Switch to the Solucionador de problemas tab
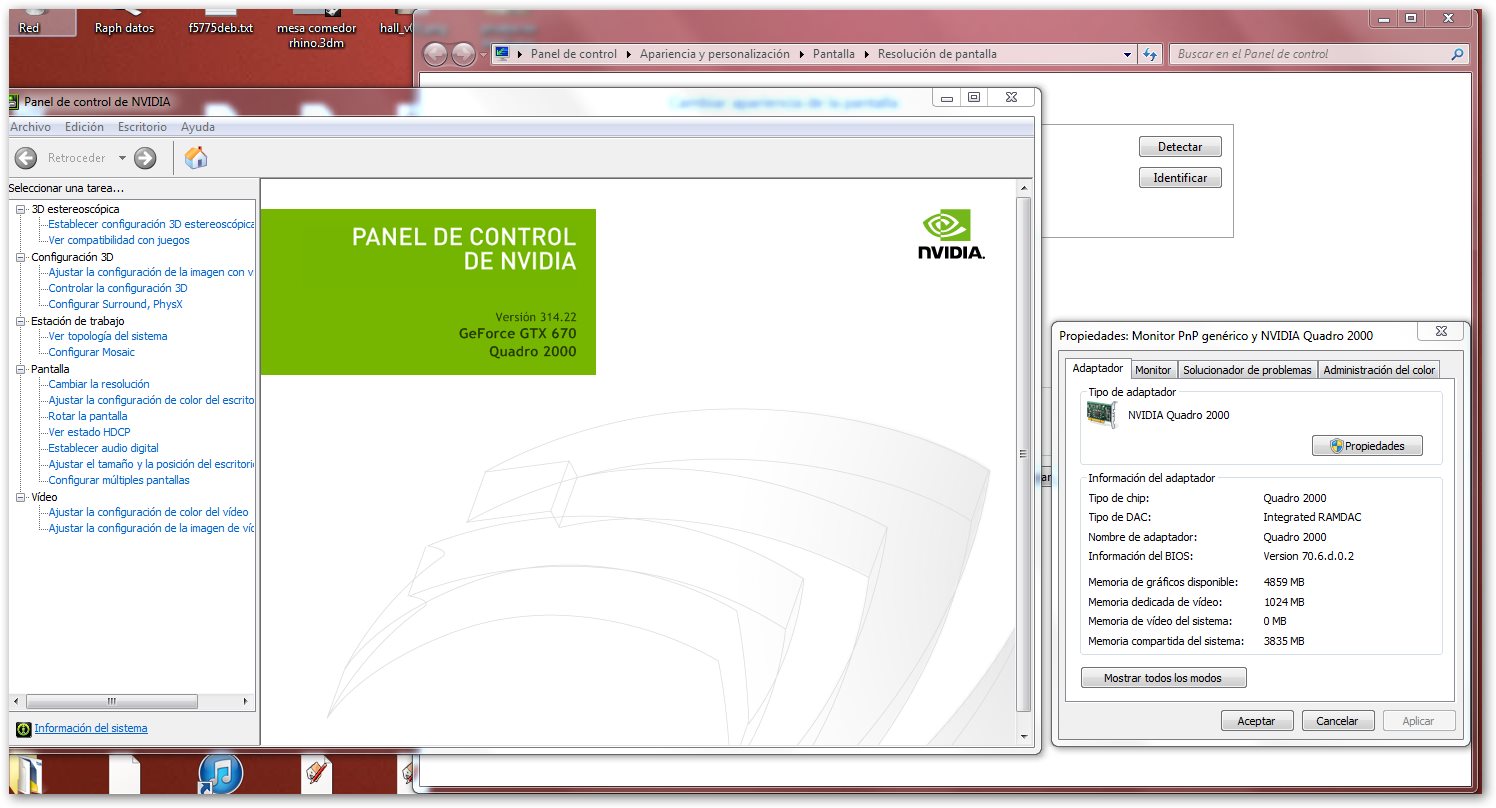Image resolution: width=1496 pixels, height=808 pixels. [x=1247, y=370]
